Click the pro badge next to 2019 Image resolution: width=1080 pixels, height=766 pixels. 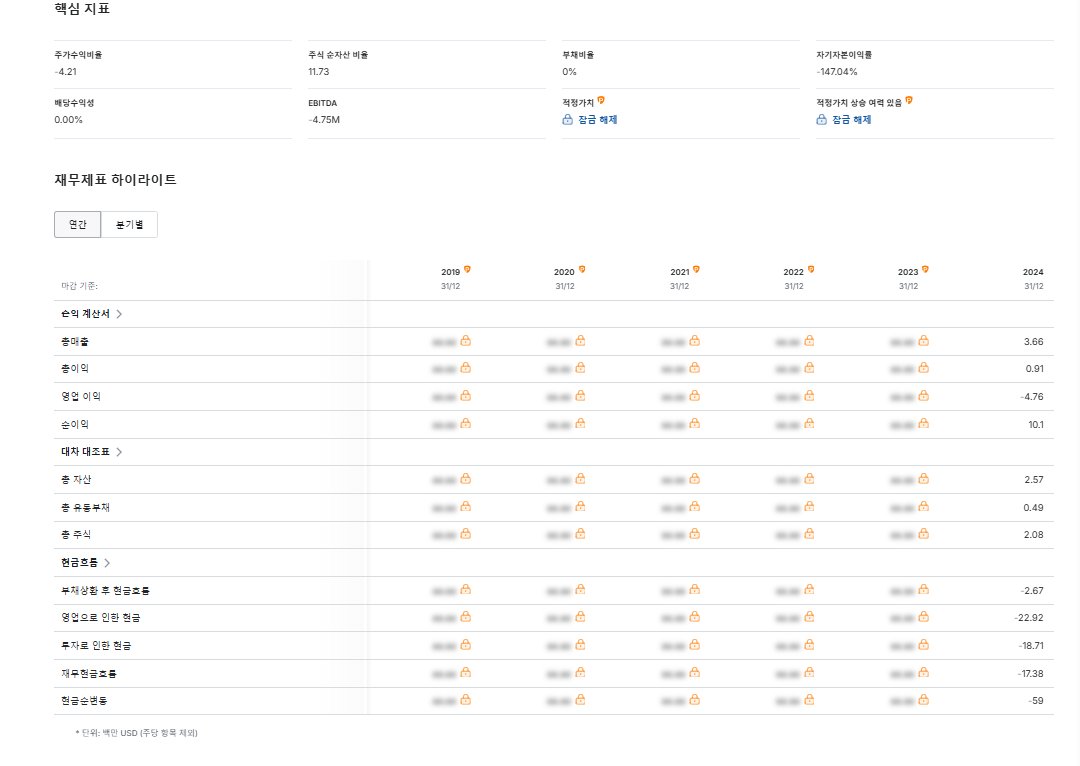coord(467,269)
